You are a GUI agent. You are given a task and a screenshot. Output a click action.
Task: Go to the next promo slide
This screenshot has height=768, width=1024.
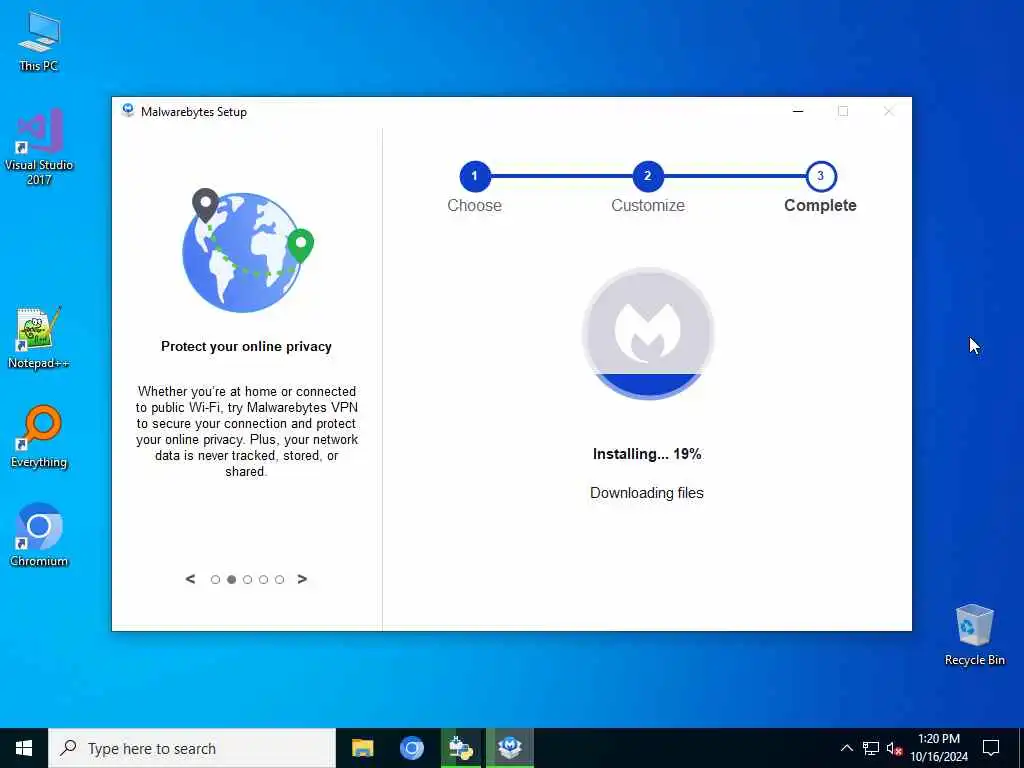(302, 579)
